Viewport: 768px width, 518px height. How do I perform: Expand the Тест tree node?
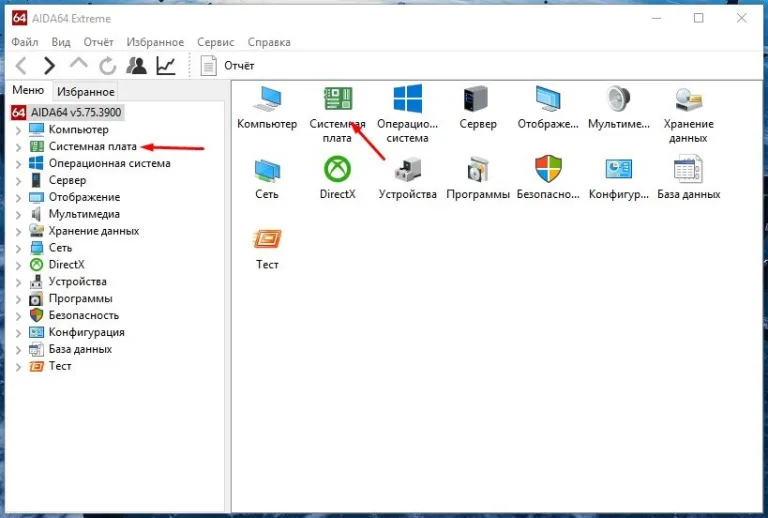click(x=18, y=367)
